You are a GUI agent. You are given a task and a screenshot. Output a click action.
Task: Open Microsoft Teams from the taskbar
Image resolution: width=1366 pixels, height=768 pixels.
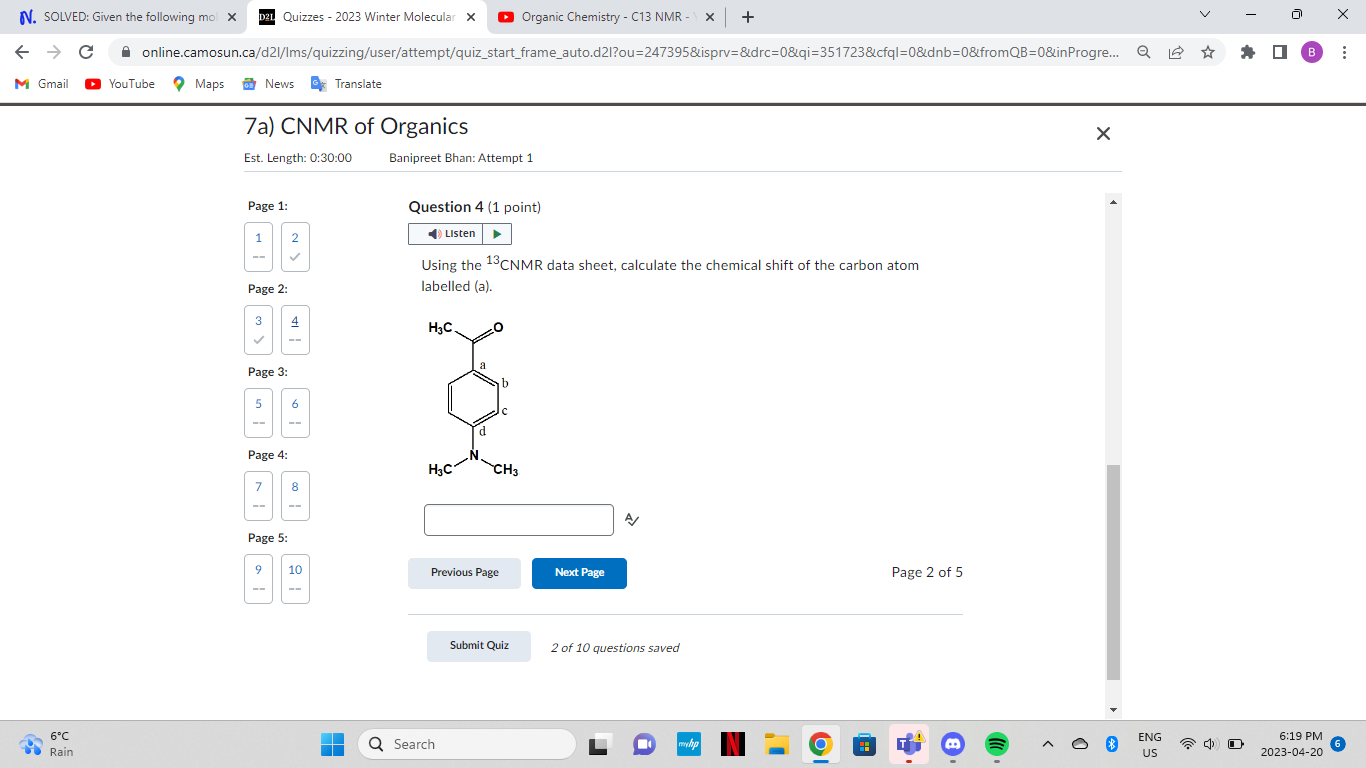click(x=908, y=744)
